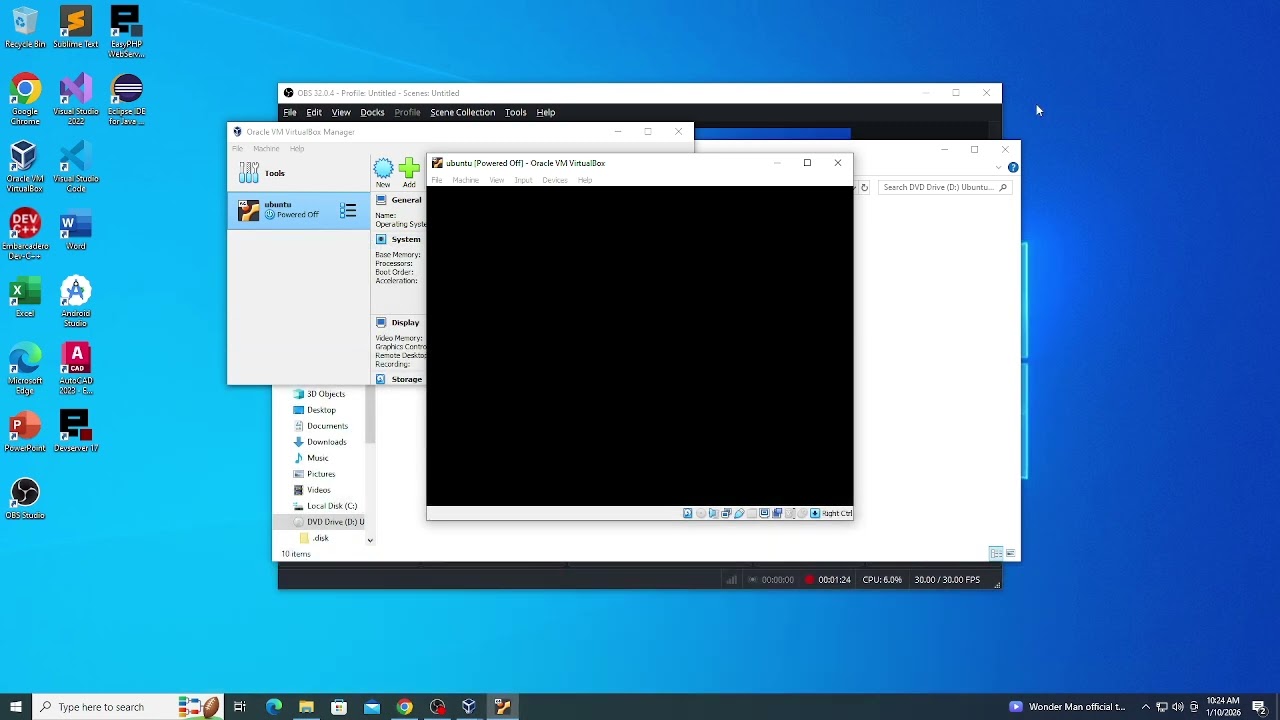Open Task View on taskbar

(x=240, y=707)
